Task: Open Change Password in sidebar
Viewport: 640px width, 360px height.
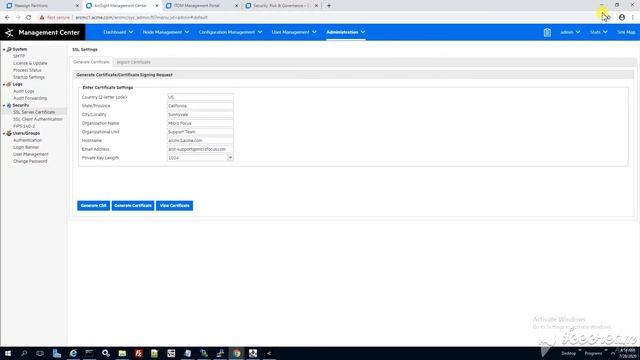Action: coord(30,161)
